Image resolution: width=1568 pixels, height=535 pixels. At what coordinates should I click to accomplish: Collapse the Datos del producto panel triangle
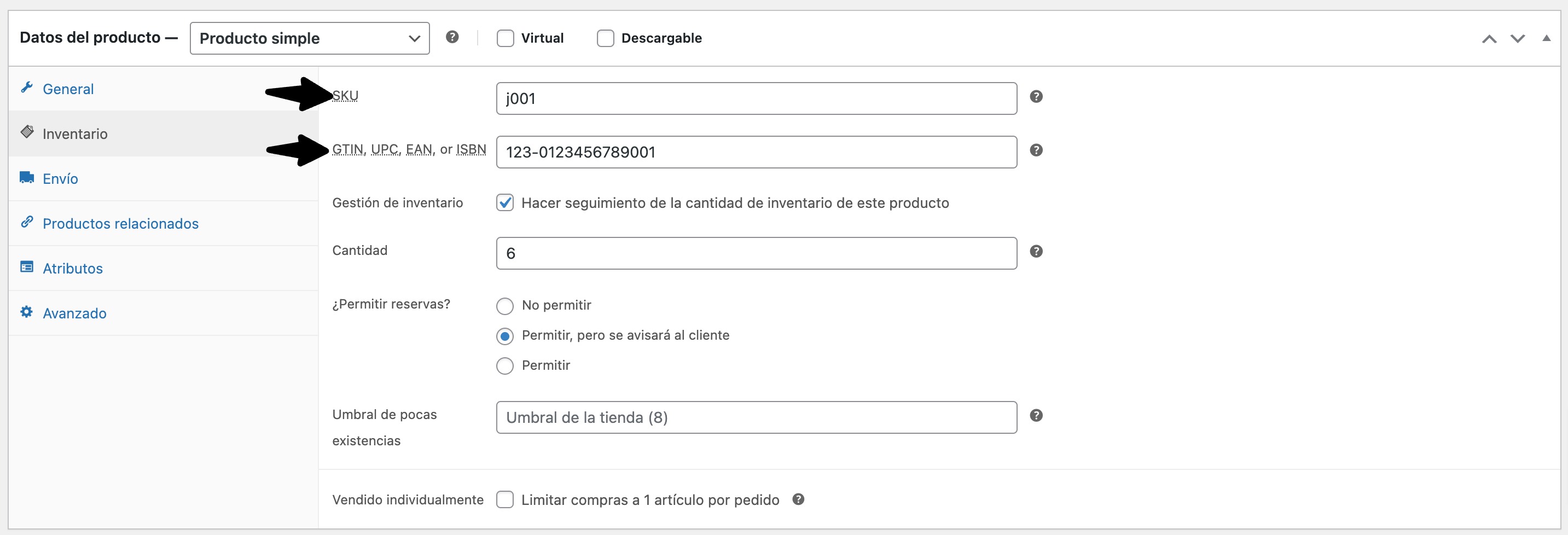pyautogui.click(x=1546, y=38)
